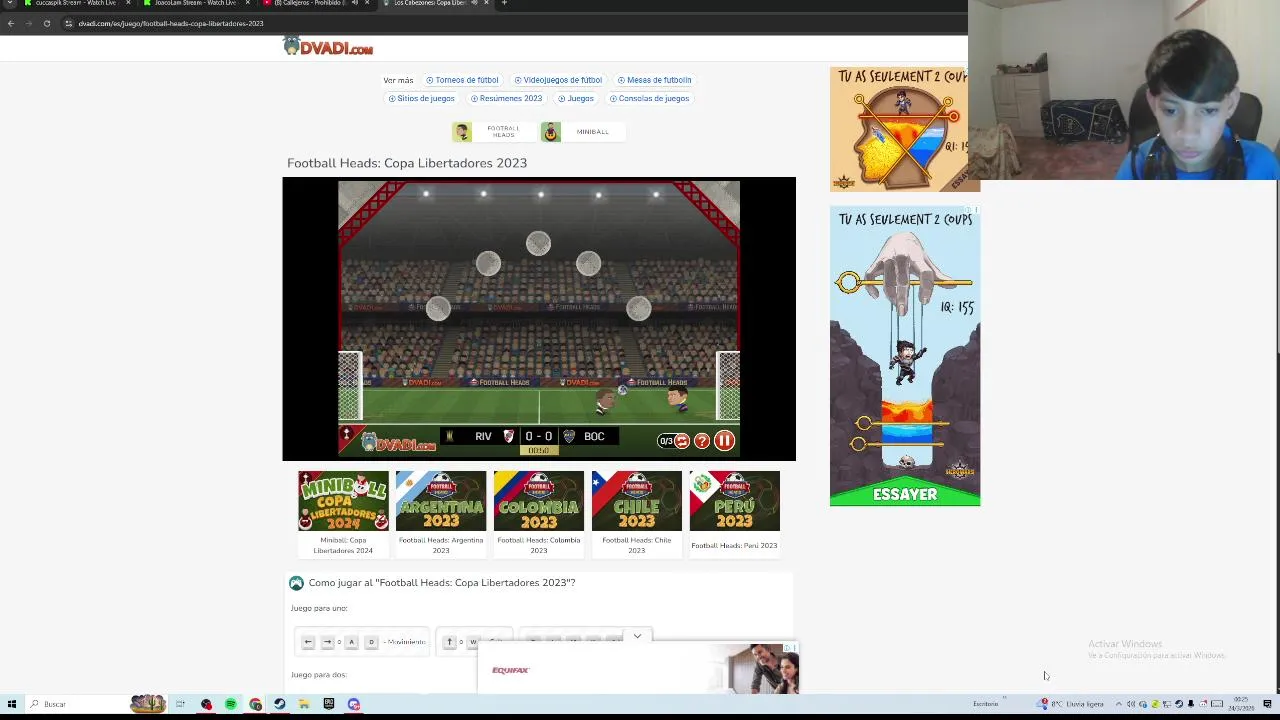Open Google Chrome from the taskbar

[255, 704]
